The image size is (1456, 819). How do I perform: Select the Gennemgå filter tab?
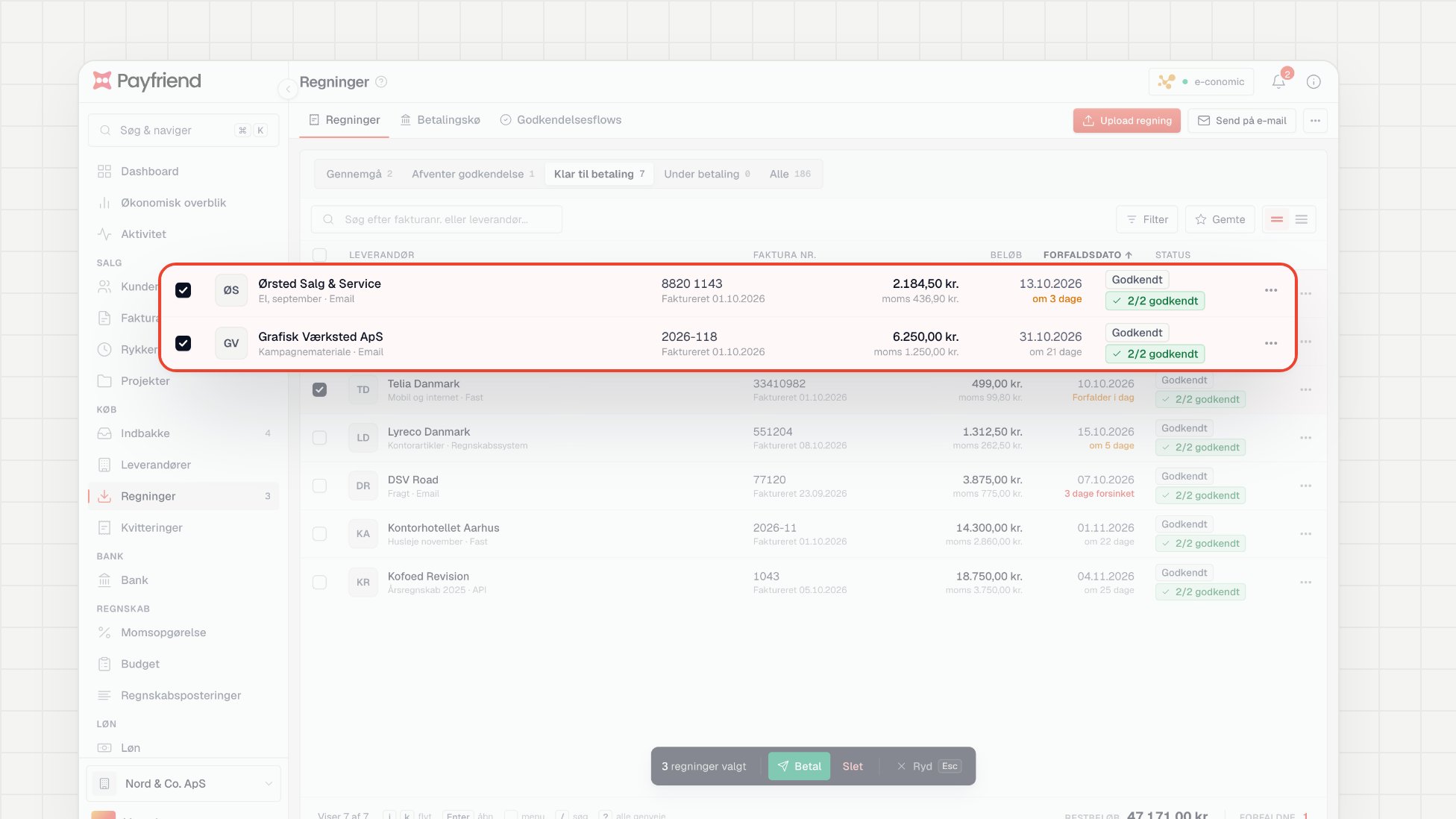pos(359,174)
